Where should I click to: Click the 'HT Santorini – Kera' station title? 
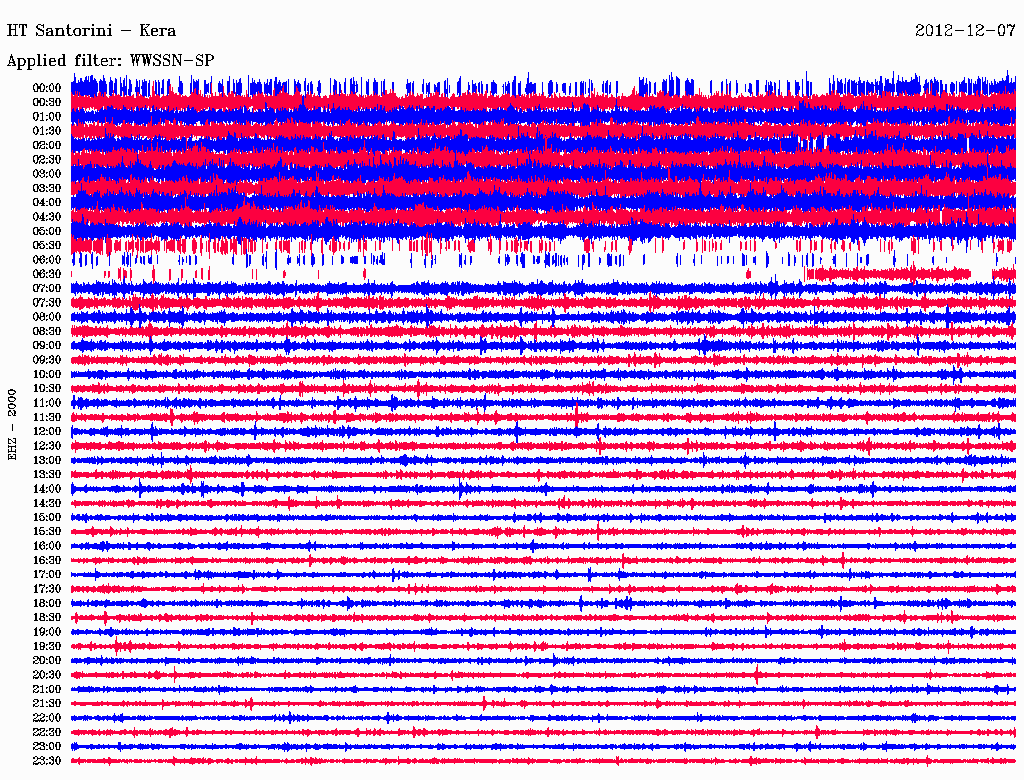point(91,31)
